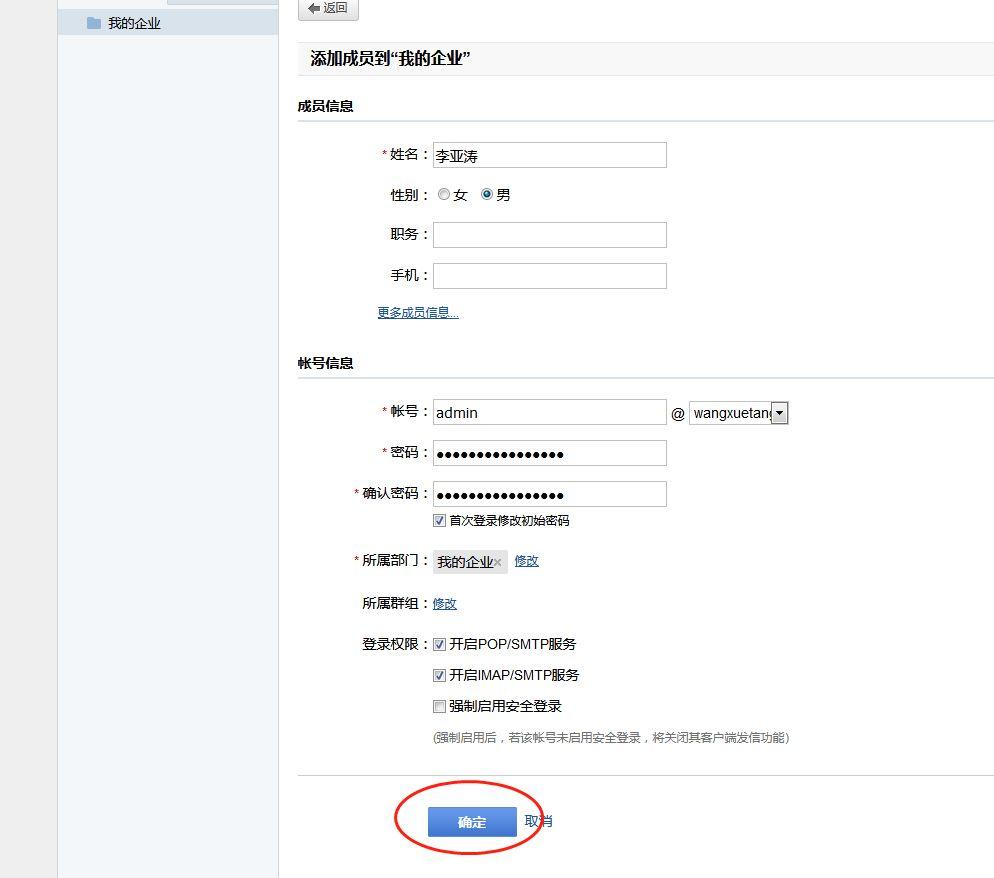Disable the 开启IMAP/SMTP服务 checkbox
The height and width of the screenshot is (878, 994).
(439, 675)
